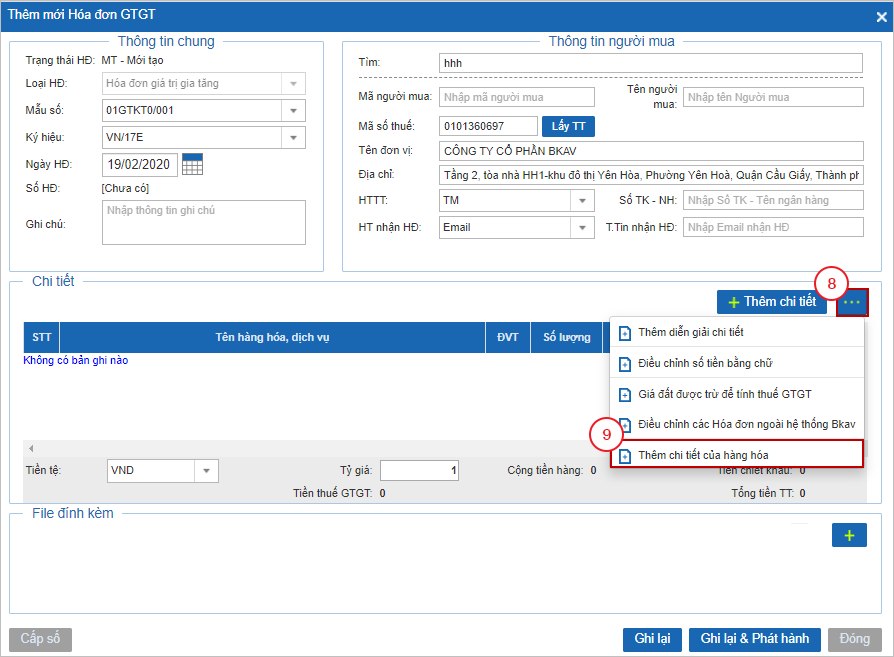Click the Tên người mua input field
This screenshot has width=894, height=657.
(773, 97)
